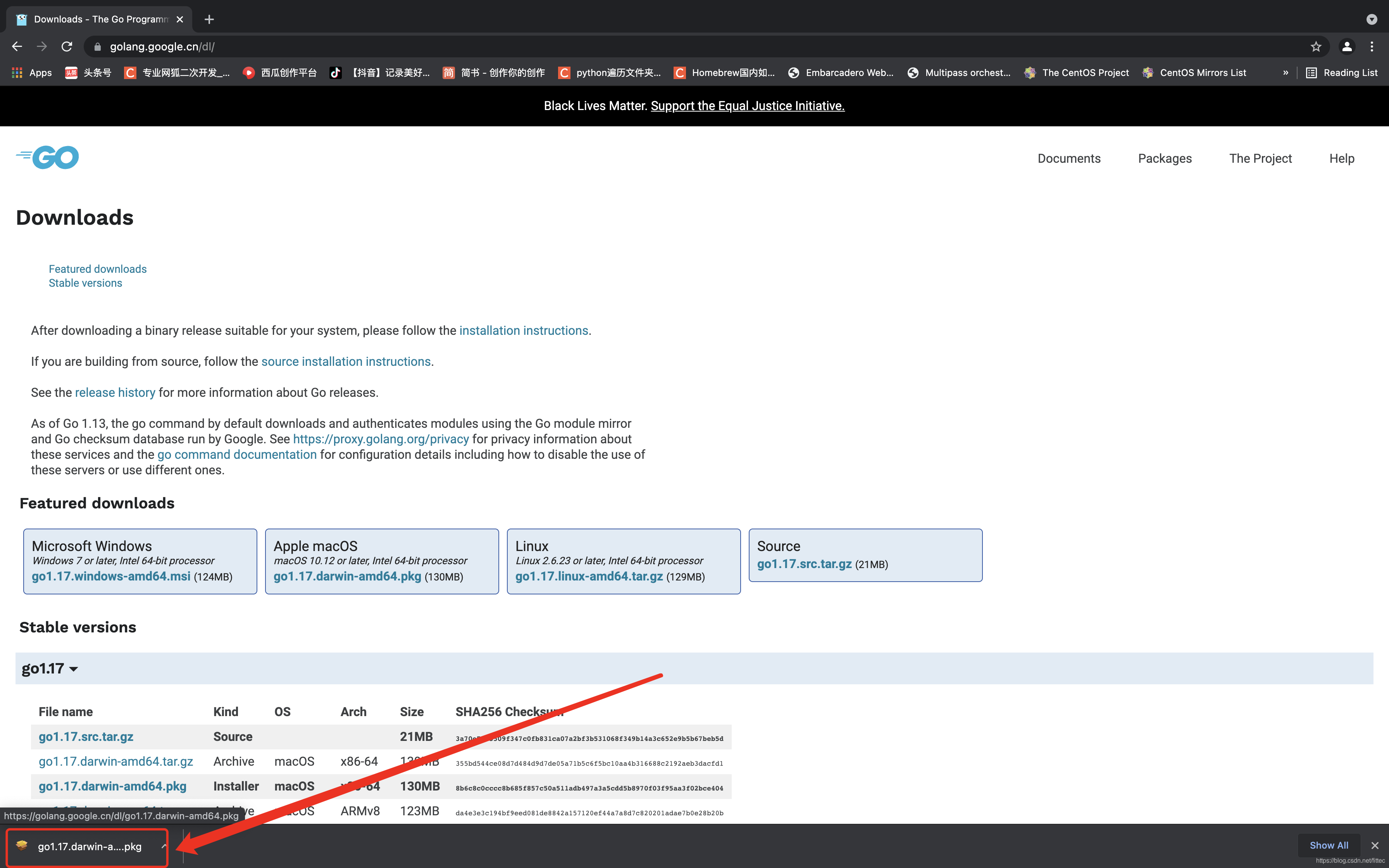Viewport: 1389px width, 868px height.
Task: Open a new browser tab
Action: tap(210, 19)
